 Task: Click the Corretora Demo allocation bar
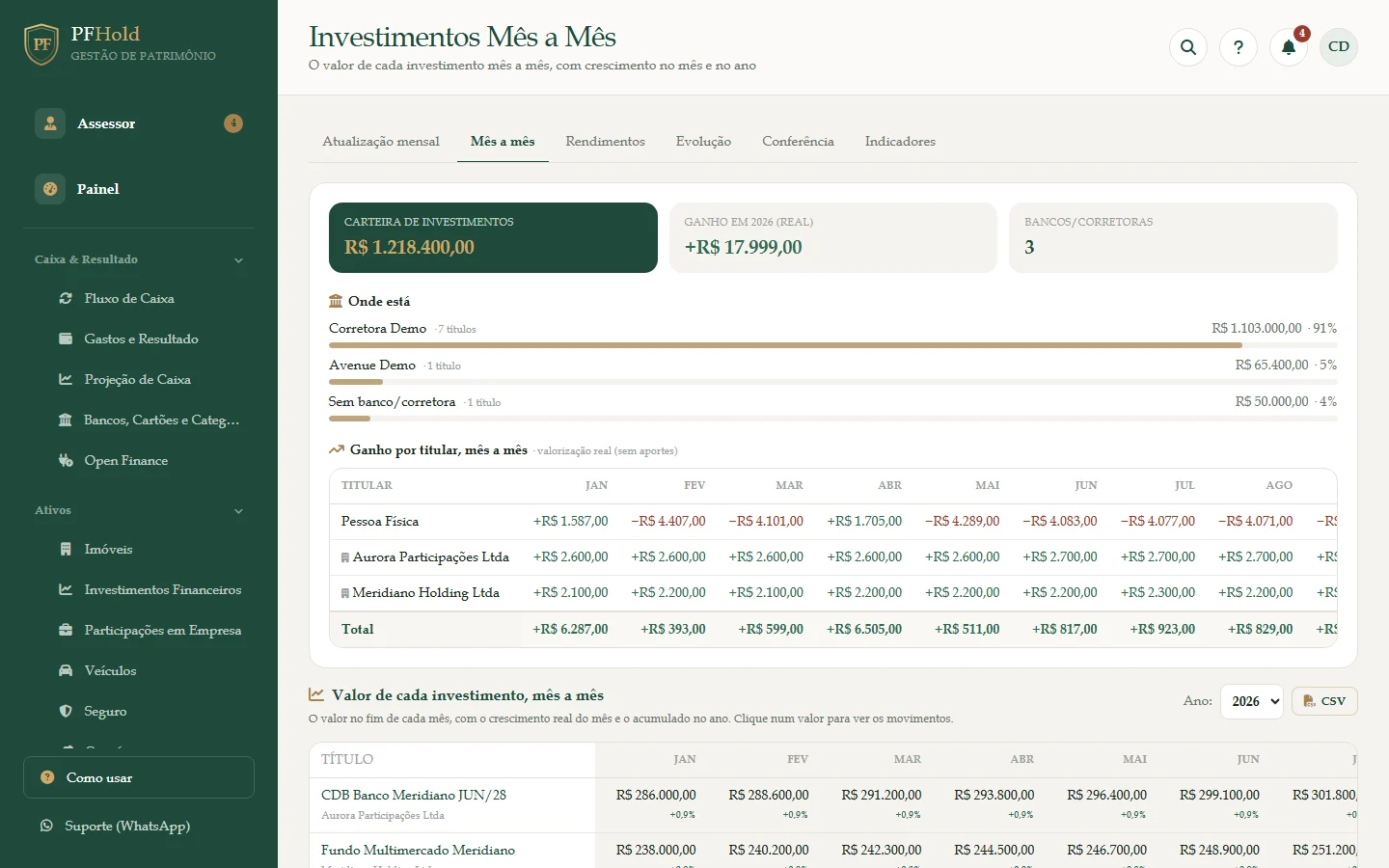(832, 344)
